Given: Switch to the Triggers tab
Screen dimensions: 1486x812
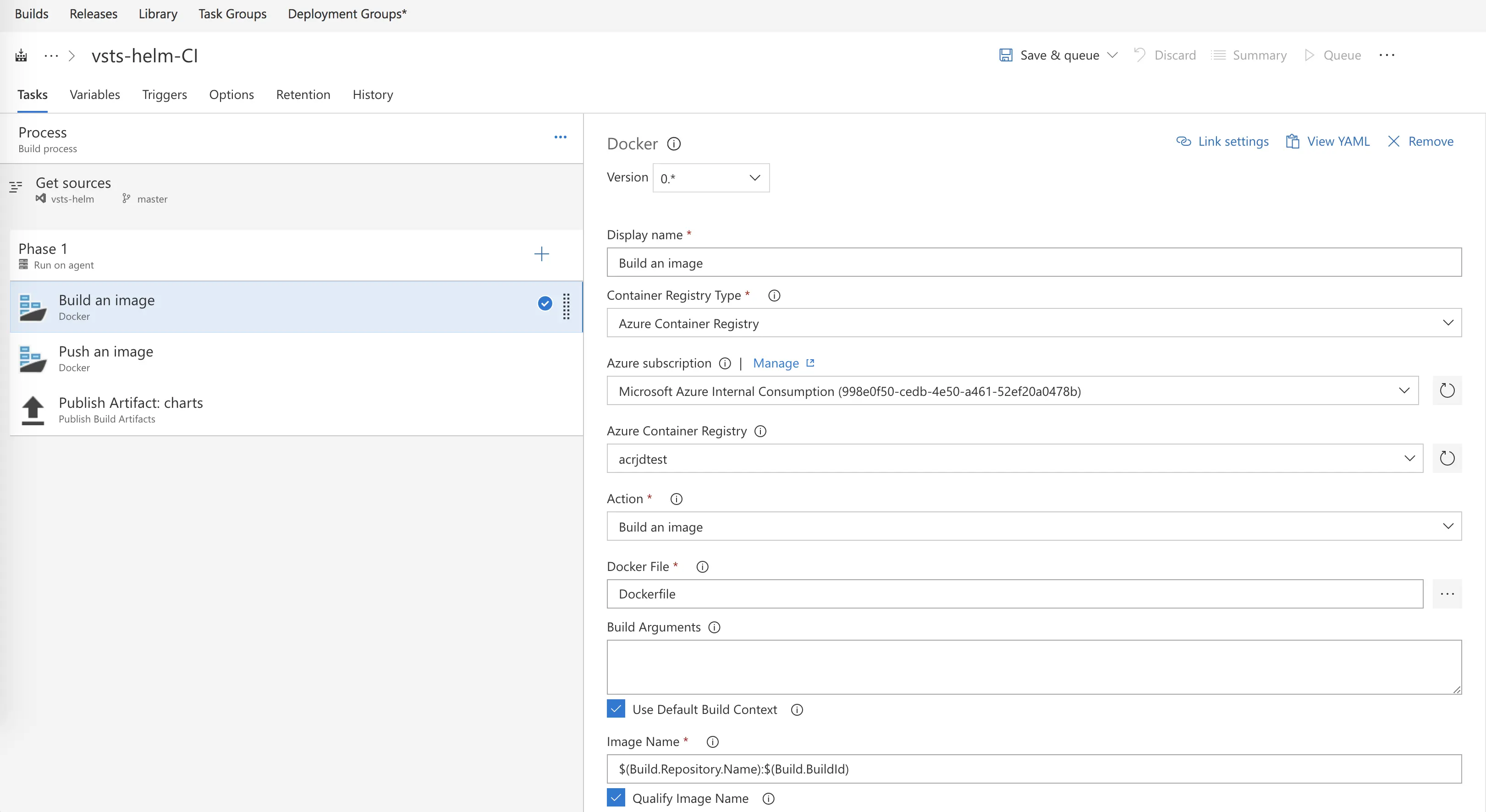Looking at the screenshot, I should coord(165,94).
